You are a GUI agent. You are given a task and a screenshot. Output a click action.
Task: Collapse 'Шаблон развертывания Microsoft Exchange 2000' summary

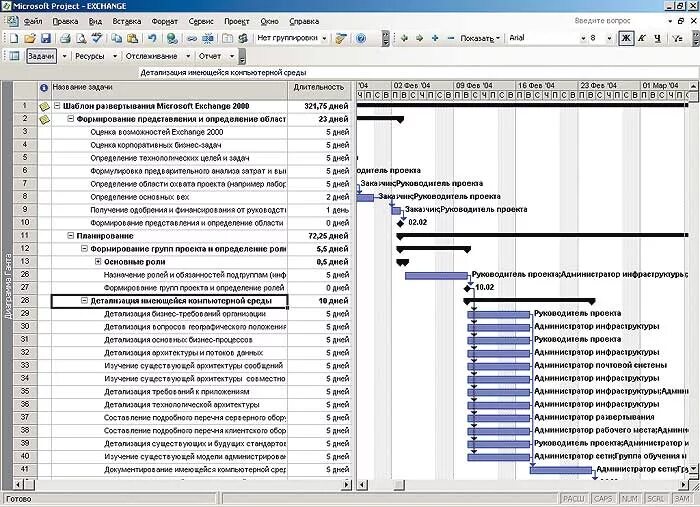click(x=57, y=106)
